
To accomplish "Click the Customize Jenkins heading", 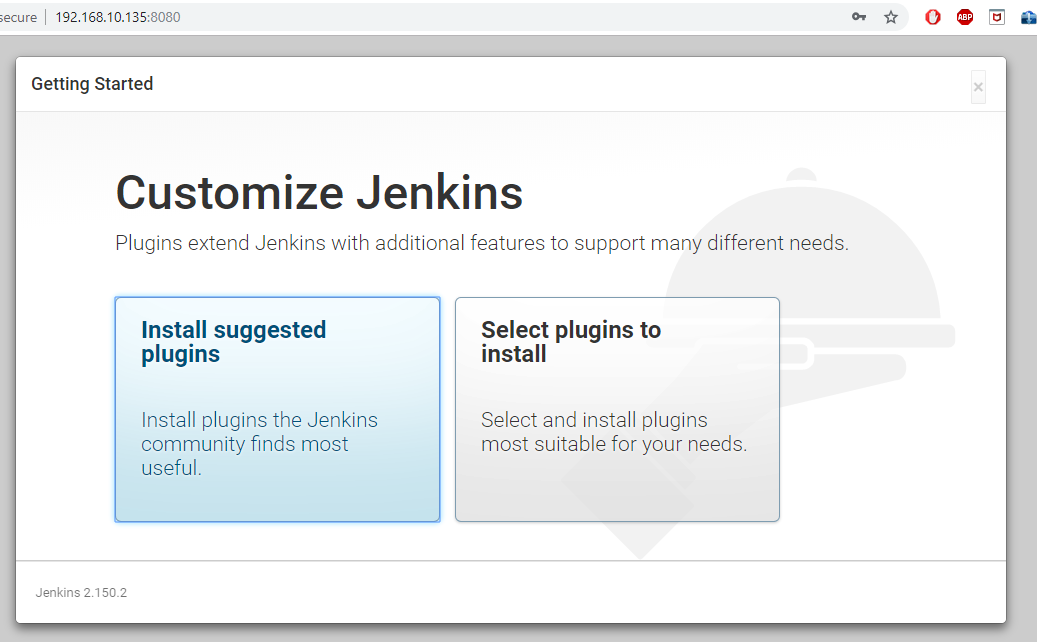I will [x=319, y=193].
